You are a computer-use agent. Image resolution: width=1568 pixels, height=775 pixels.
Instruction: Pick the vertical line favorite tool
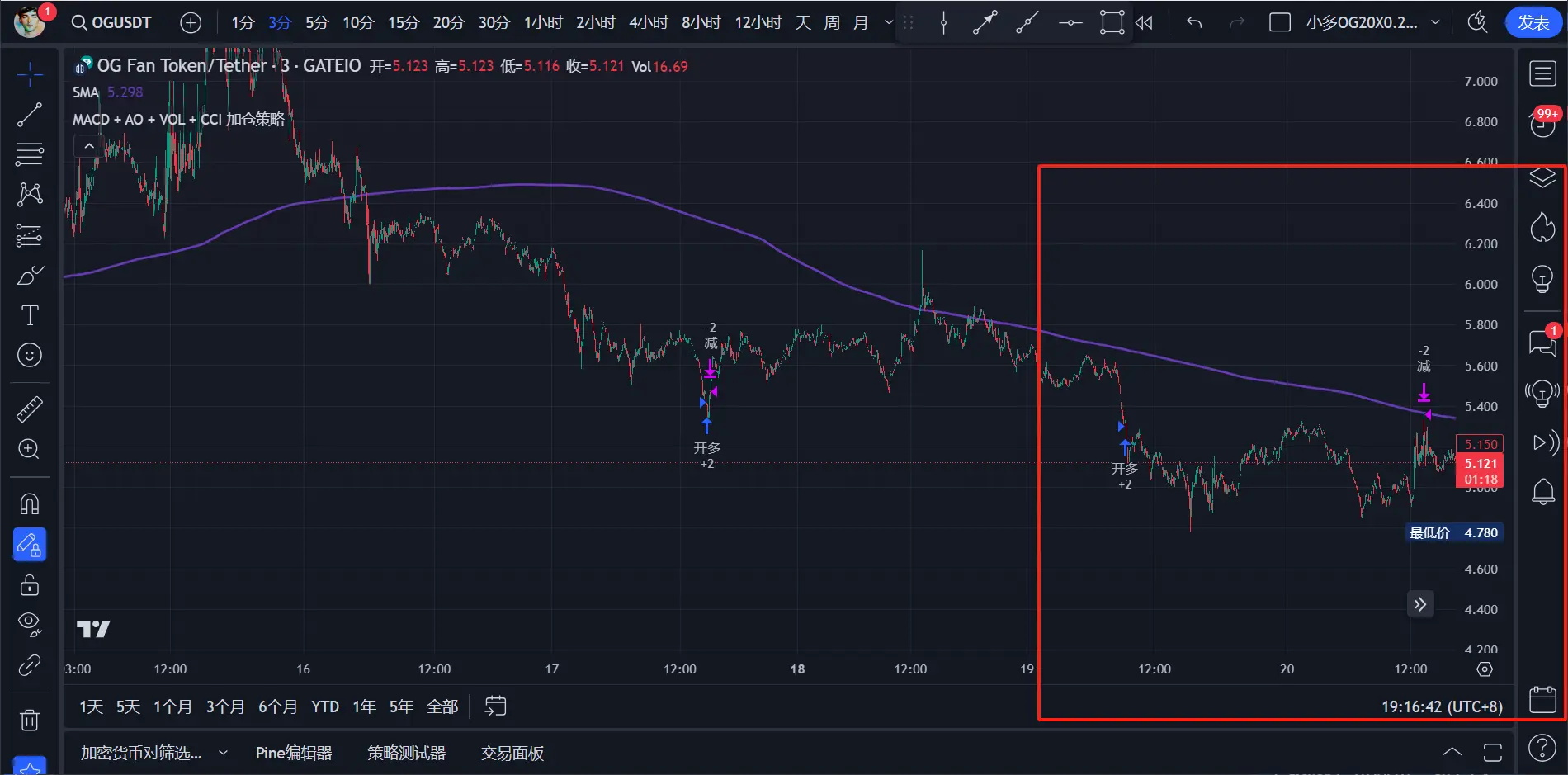tap(944, 23)
